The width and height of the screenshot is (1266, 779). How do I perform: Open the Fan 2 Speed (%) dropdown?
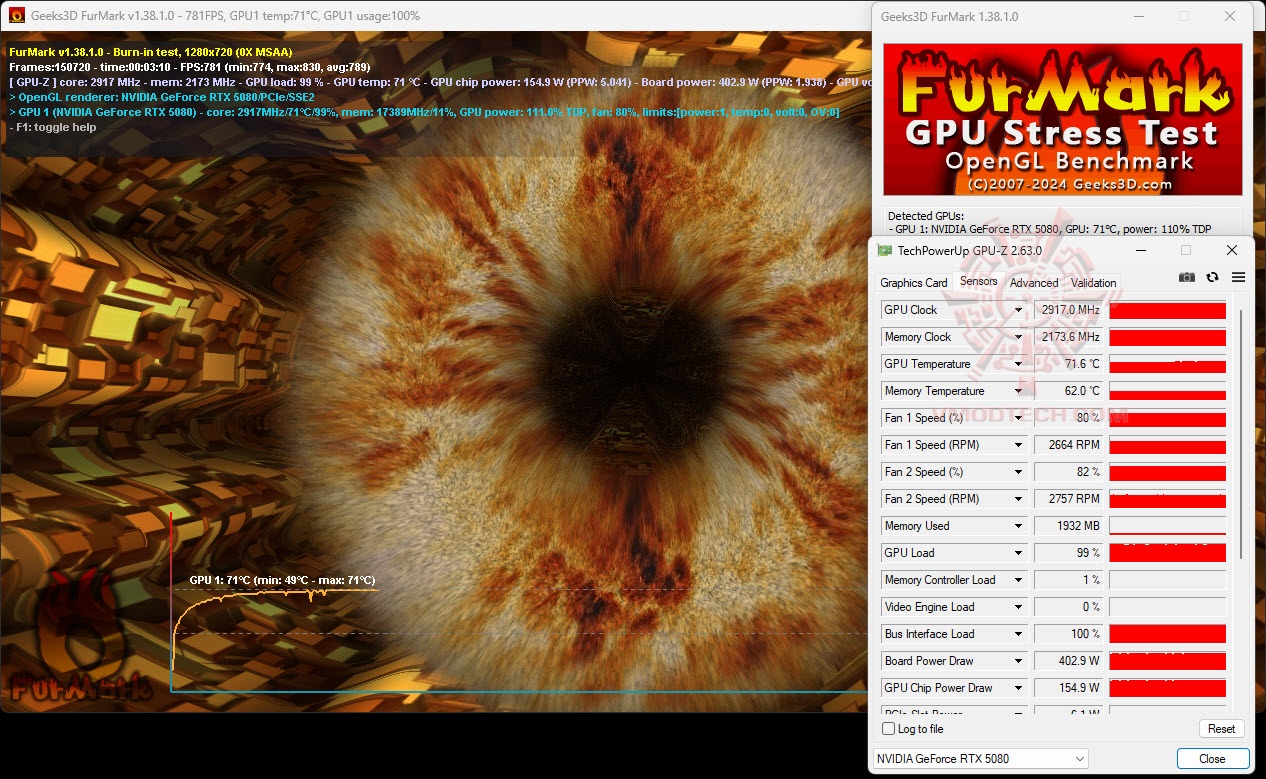pyautogui.click(x=1019, y=472)
